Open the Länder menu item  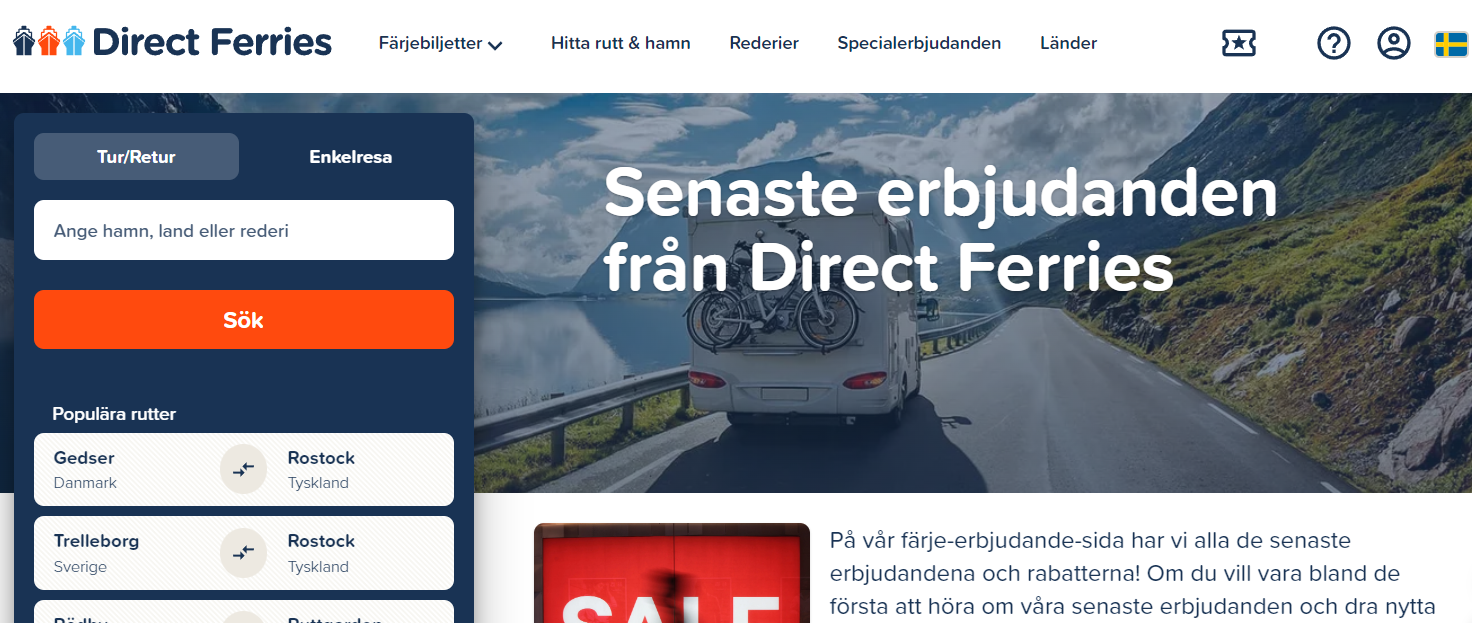(1068, 43)
